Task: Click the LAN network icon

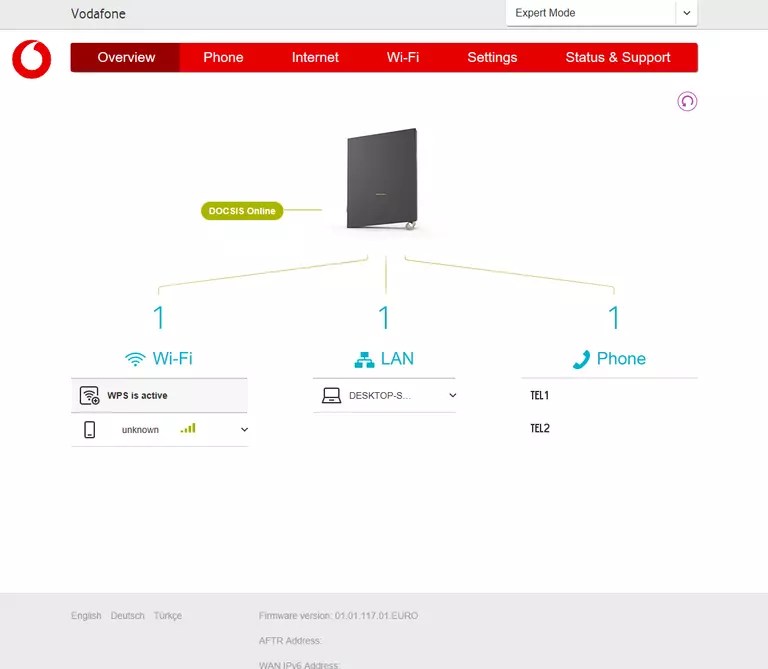Action: (364, 359)
